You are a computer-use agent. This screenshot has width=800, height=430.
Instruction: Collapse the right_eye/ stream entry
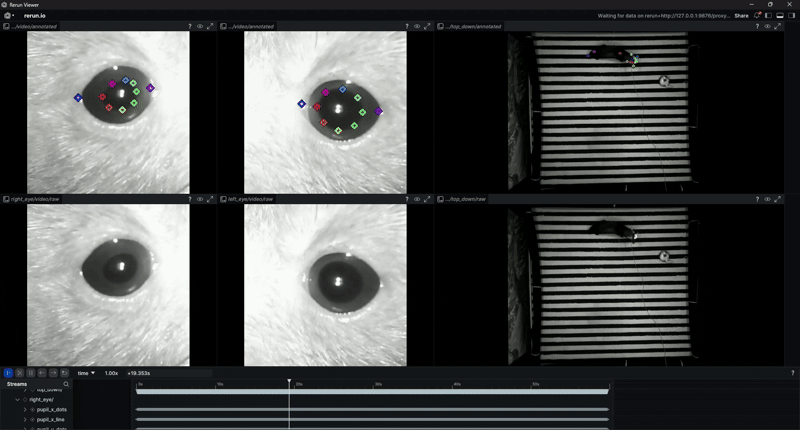coord(17,399)
